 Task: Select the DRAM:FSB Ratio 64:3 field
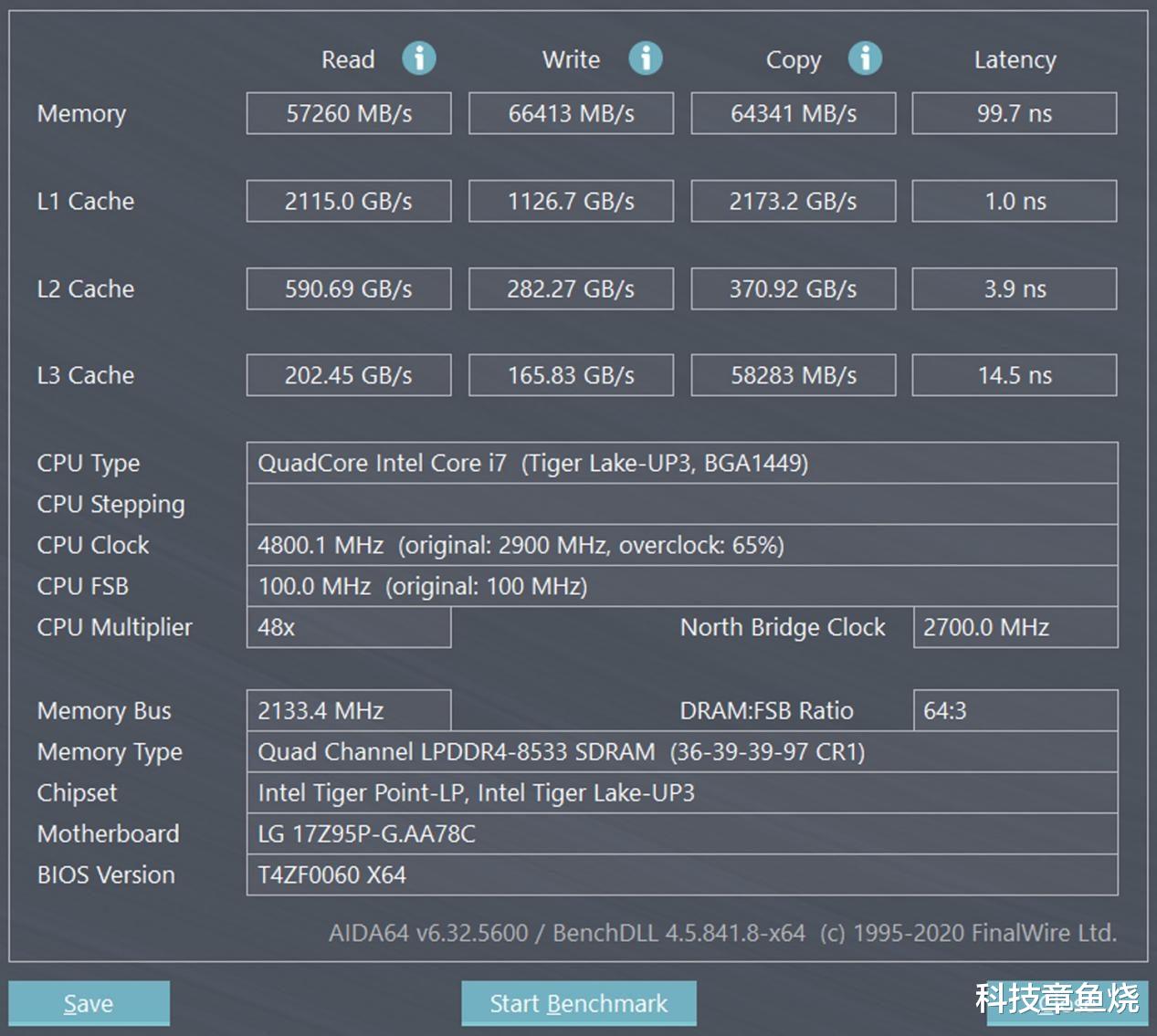(x=1015, y=710)
